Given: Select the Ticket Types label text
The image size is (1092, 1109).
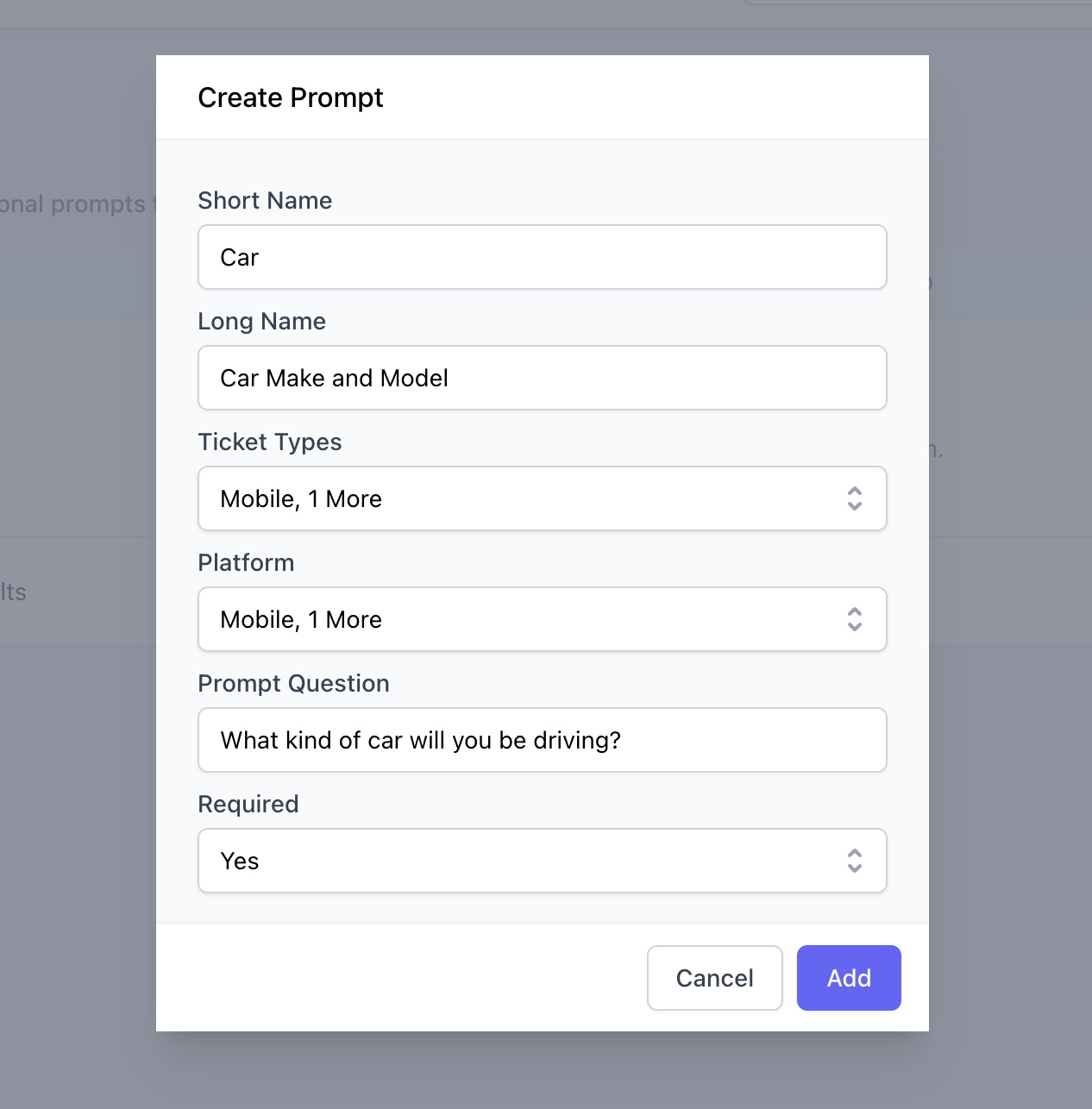Looking at the screenshot, I should [x=269, y=442].
